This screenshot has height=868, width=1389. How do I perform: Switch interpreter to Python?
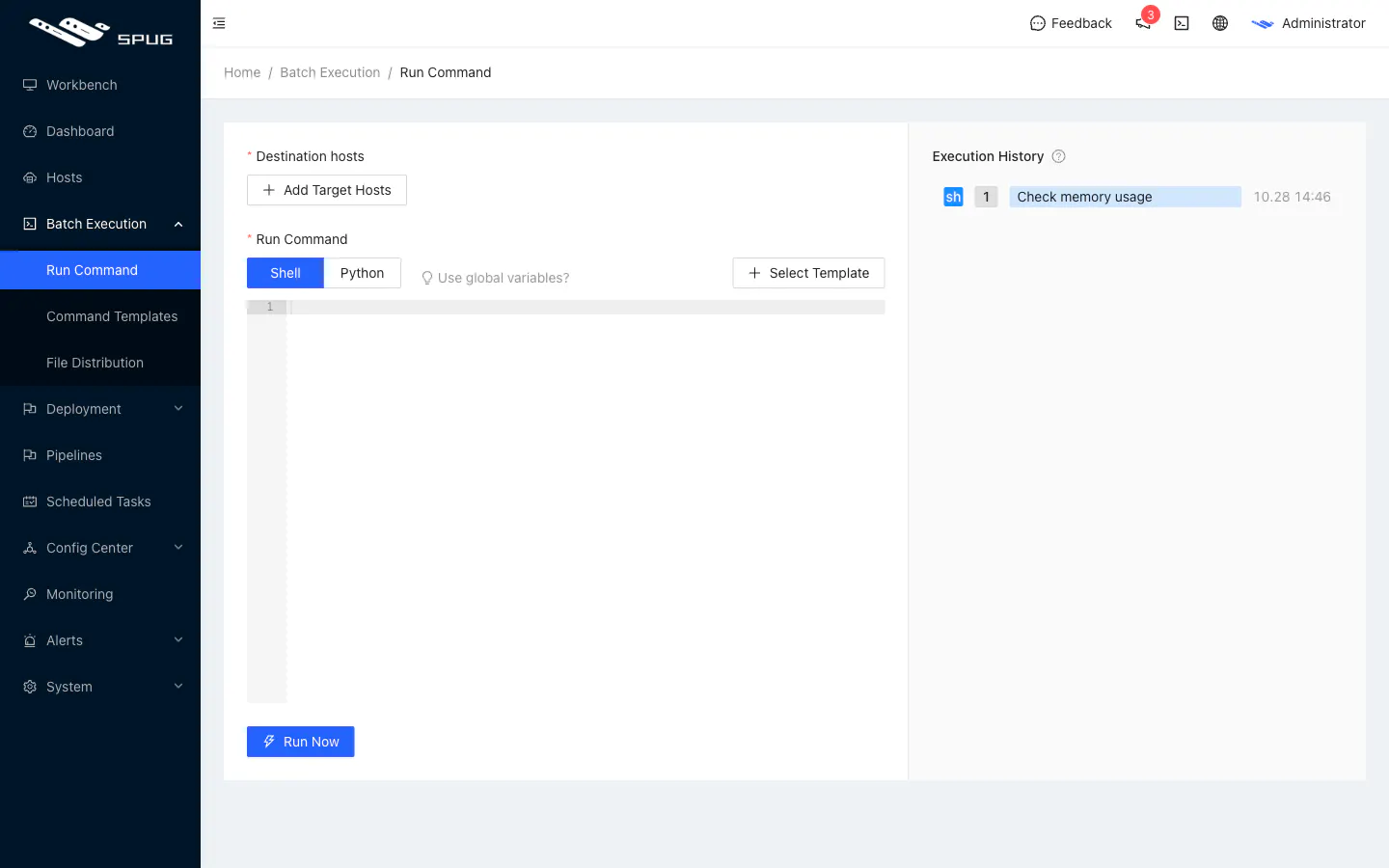tap(362, 273)
